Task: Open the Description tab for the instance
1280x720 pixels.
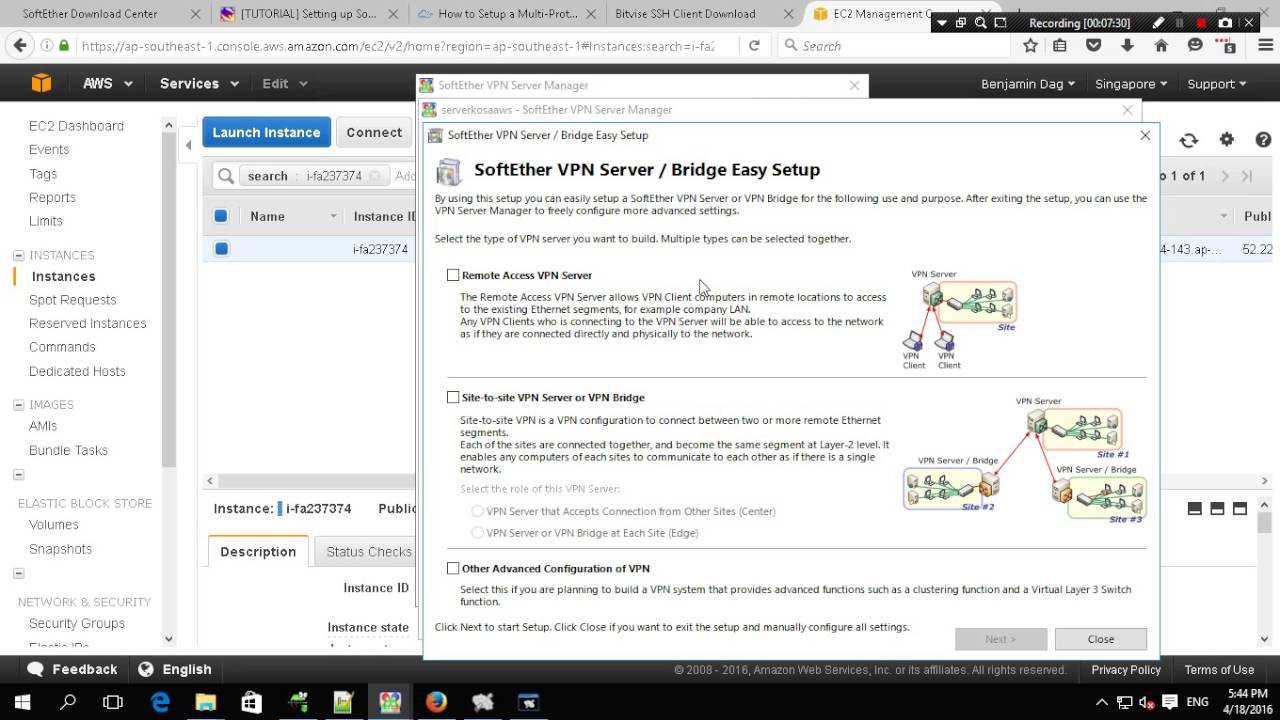Action: tap(258, 551)
